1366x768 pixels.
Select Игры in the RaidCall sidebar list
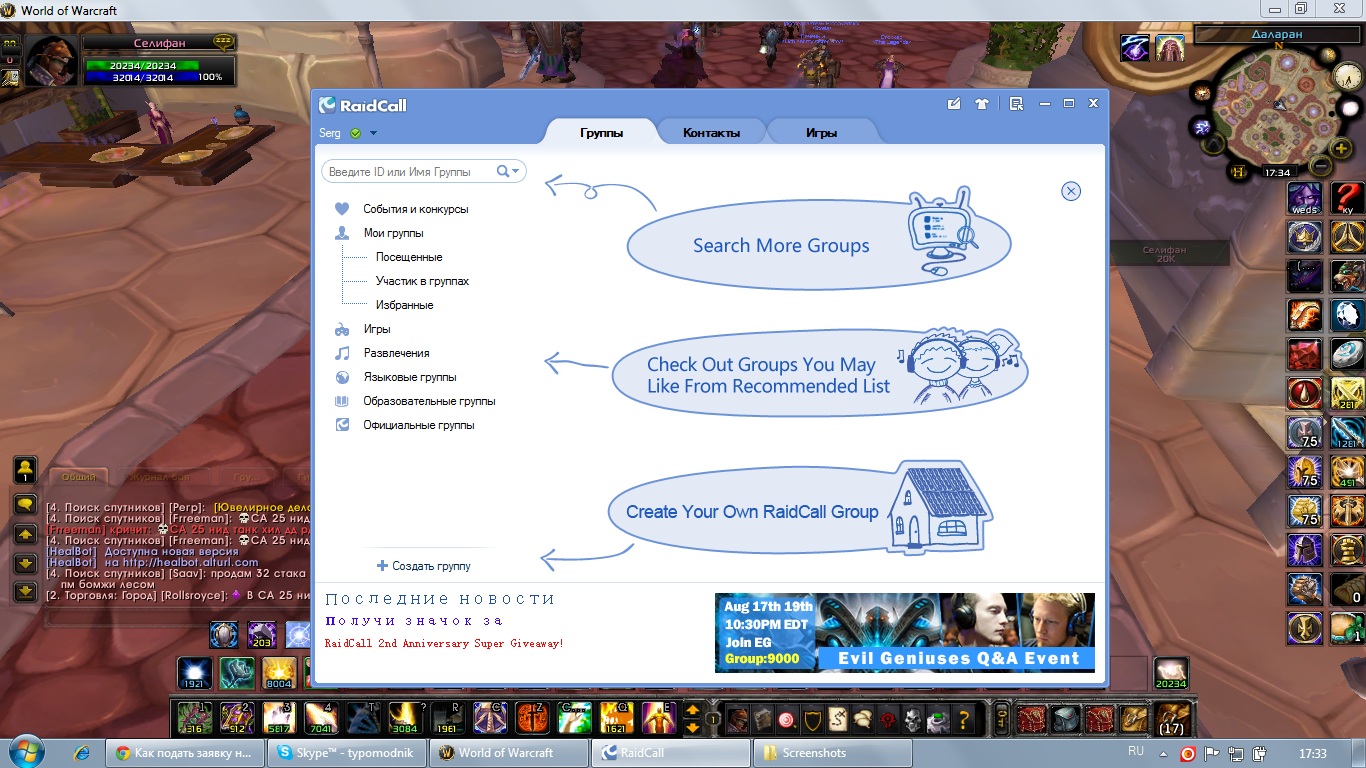pos(377,329)
